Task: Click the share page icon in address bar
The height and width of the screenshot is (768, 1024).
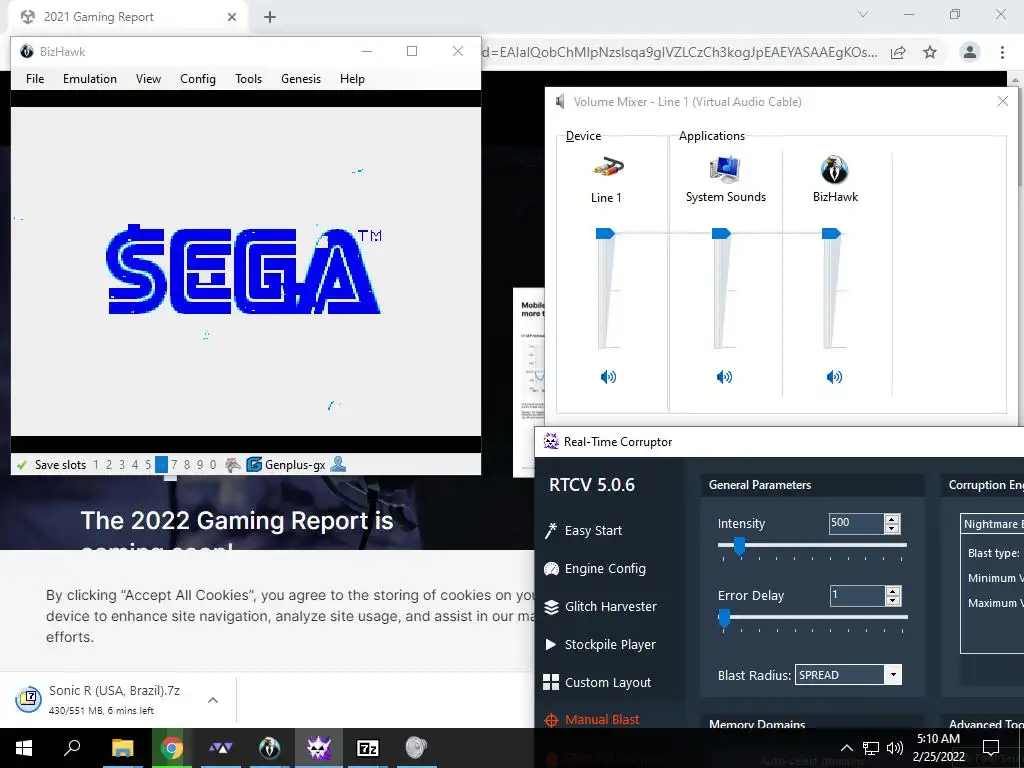Action: pyautogui.click(x=898, y=52)
